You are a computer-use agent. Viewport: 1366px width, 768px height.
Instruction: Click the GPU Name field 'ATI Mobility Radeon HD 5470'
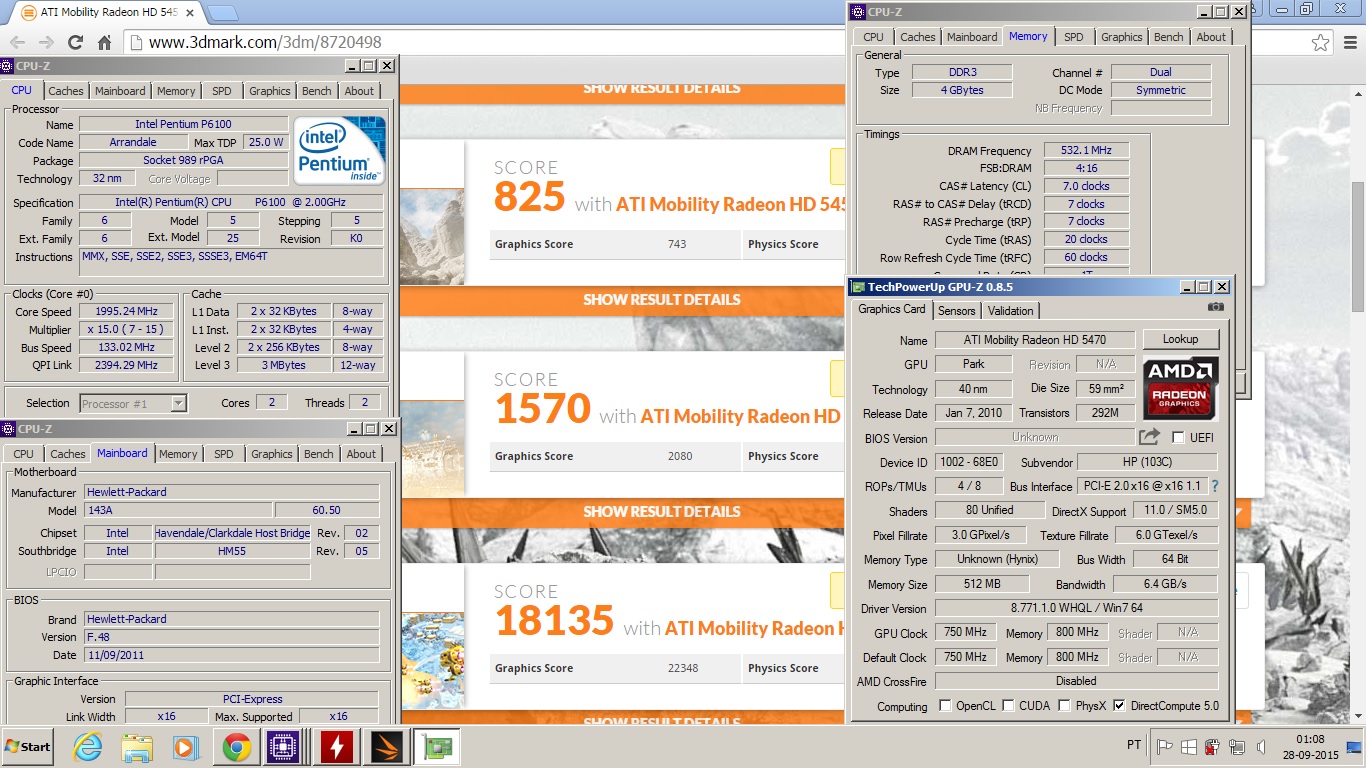click(x=1035, y=340)
